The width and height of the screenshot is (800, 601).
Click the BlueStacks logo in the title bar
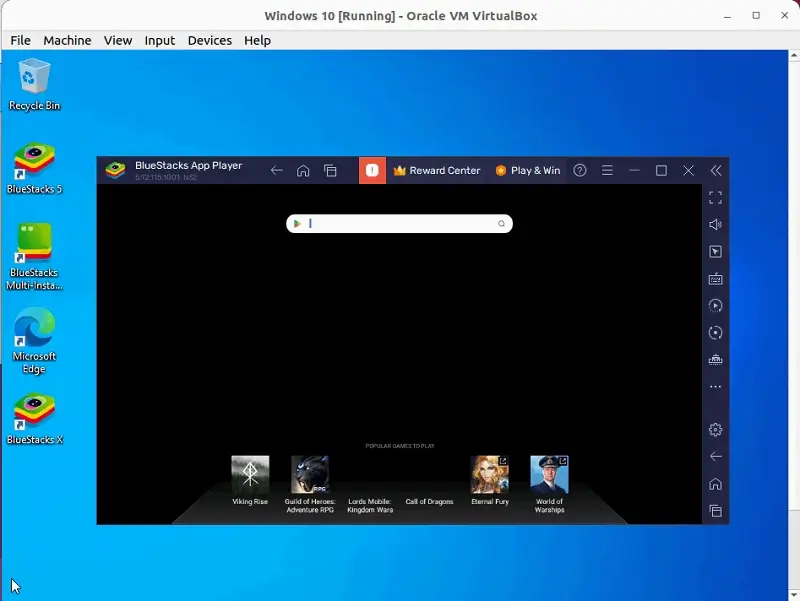pyautogui.click(x=115, y=170)
